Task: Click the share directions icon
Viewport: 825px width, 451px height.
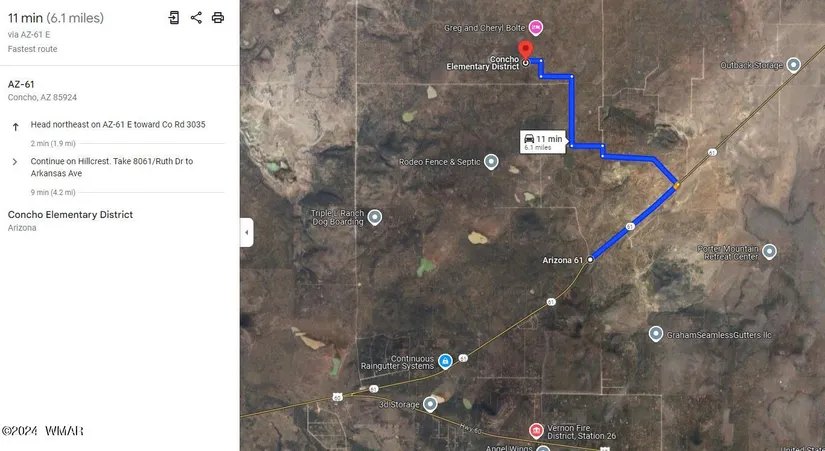Action: coord(196,17)
